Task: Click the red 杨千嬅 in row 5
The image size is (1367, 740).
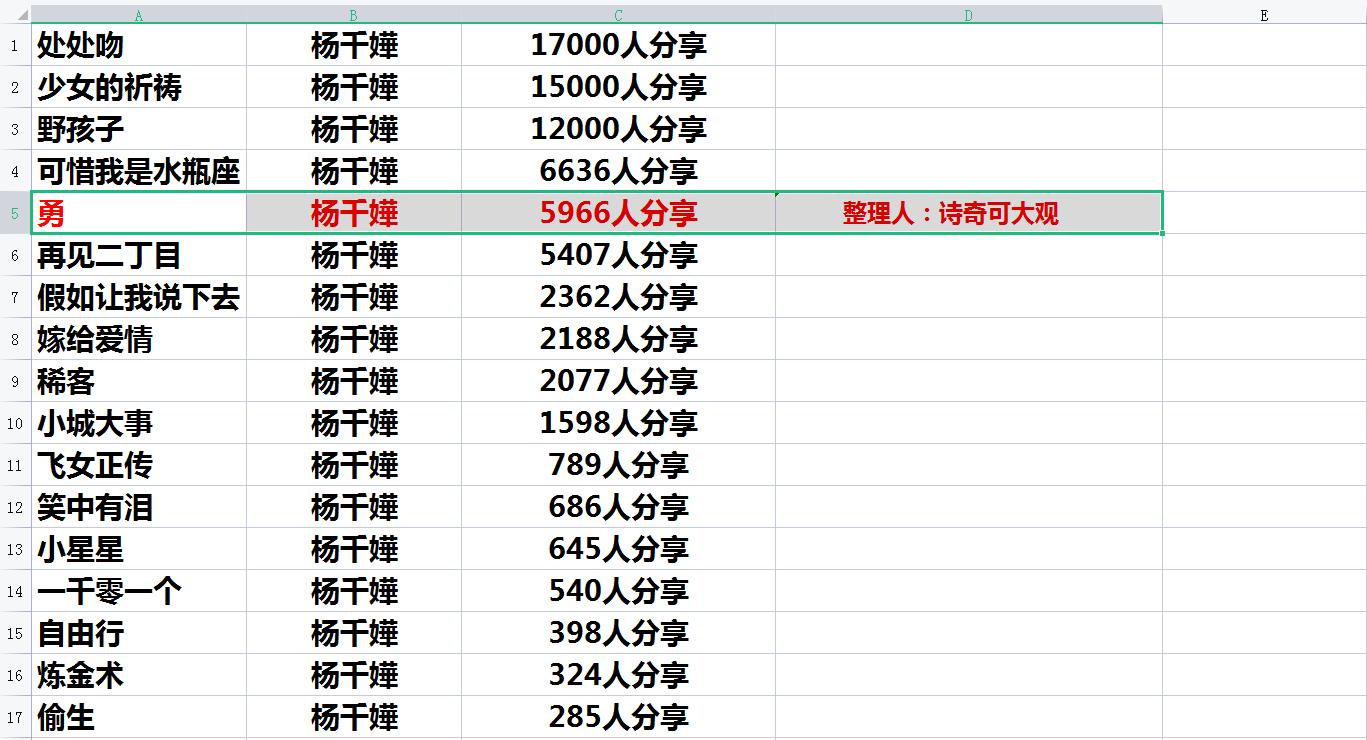Action: pyautogui.click(x=354, y=213)
